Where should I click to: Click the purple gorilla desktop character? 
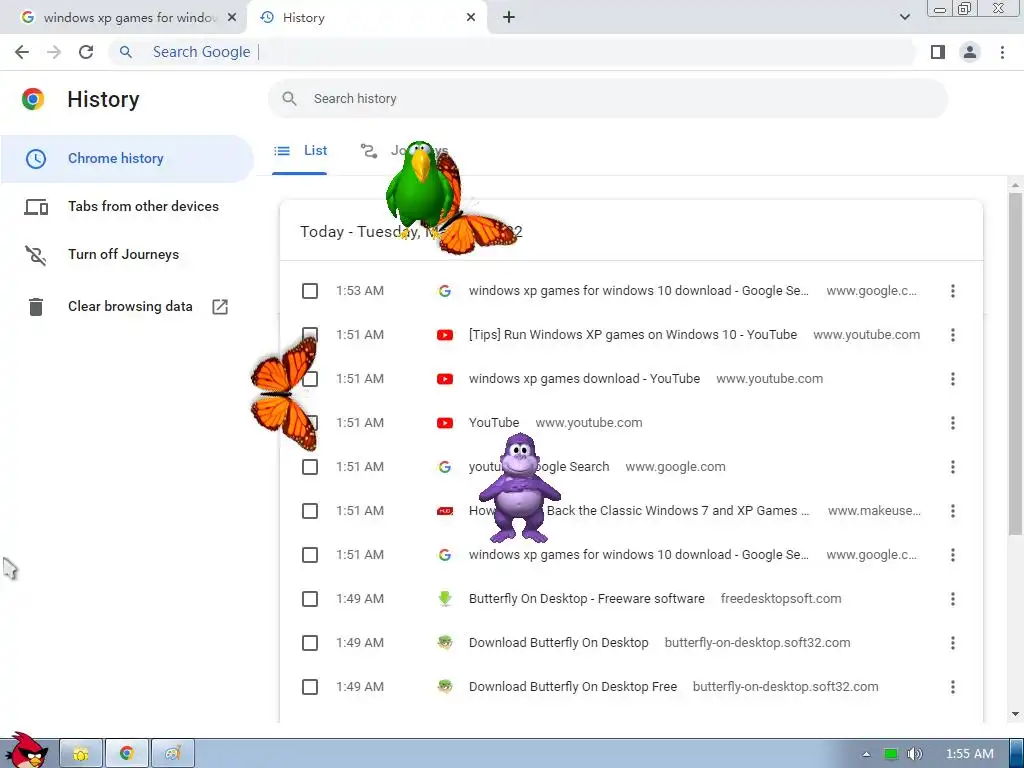click(x=520, y=488)
